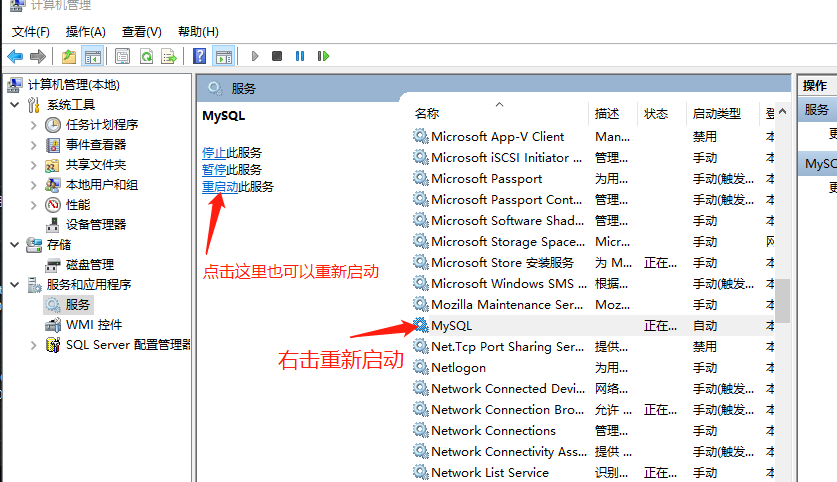Expand the 共享文件夹 branch arrow
The width and height of the screenshot is (837, 482).
coord(33,165)
